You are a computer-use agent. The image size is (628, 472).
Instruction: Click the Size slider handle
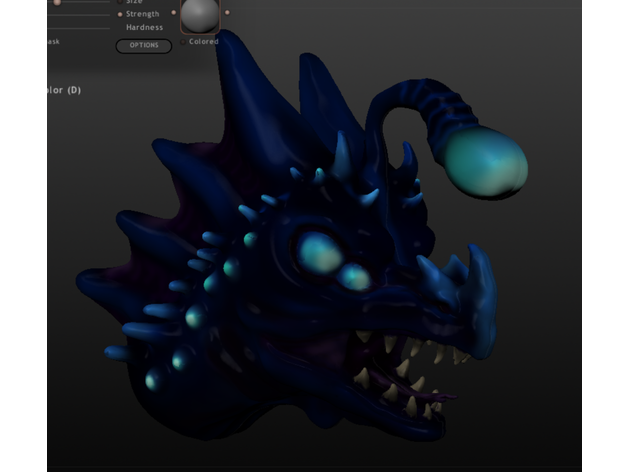click(57, 2)
